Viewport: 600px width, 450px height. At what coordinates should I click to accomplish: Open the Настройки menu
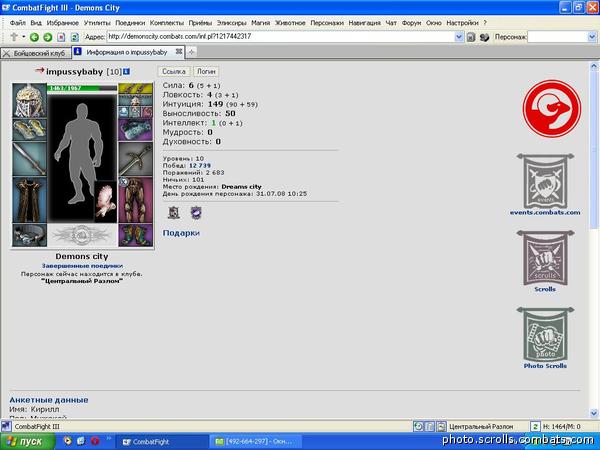point(462,23)
